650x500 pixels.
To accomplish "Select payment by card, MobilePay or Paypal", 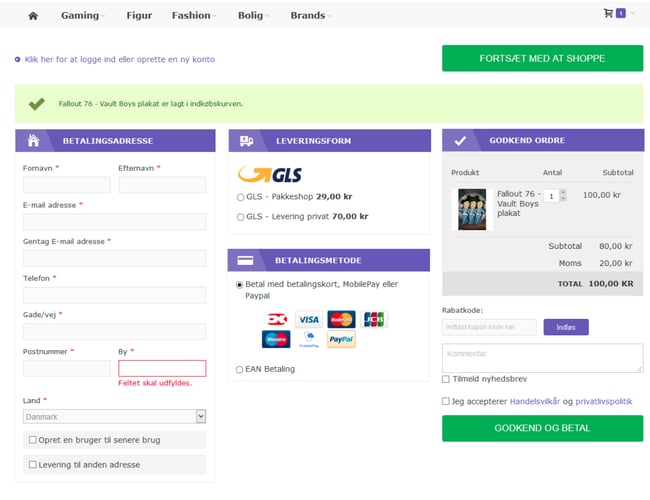I will (239, 285).
